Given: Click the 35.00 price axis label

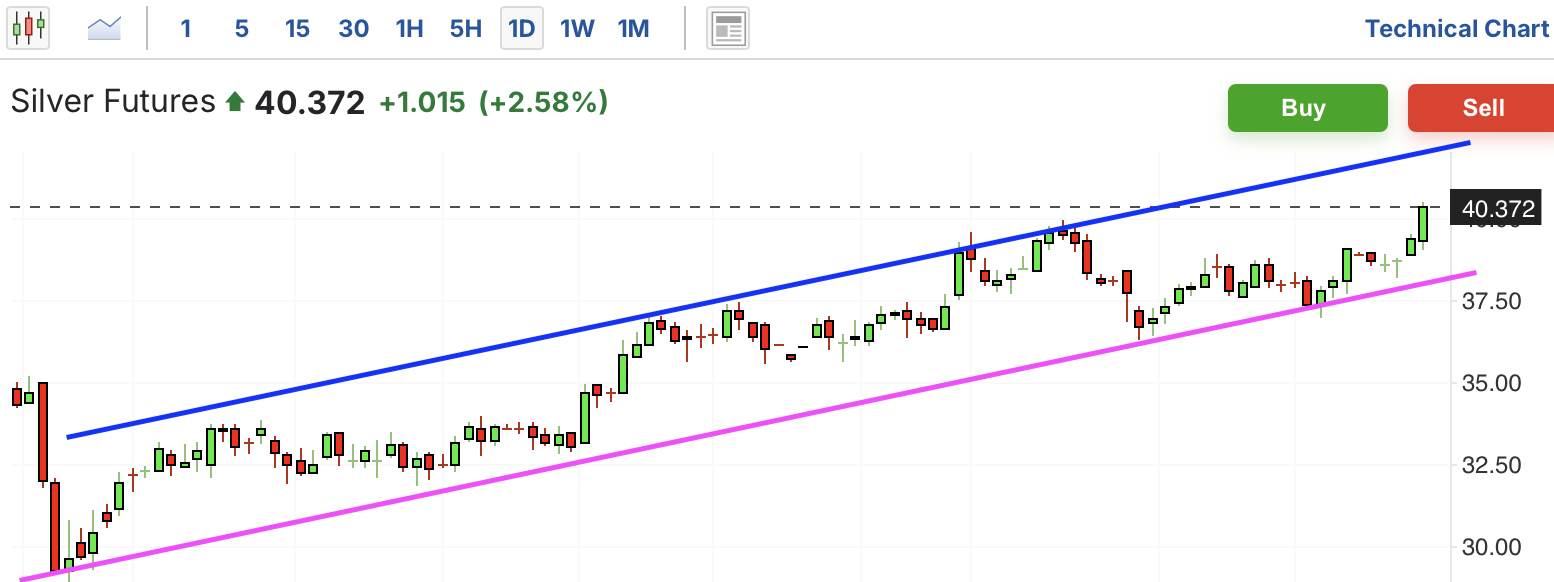Looking at the screenshot, I should (x=1491, y=383).
